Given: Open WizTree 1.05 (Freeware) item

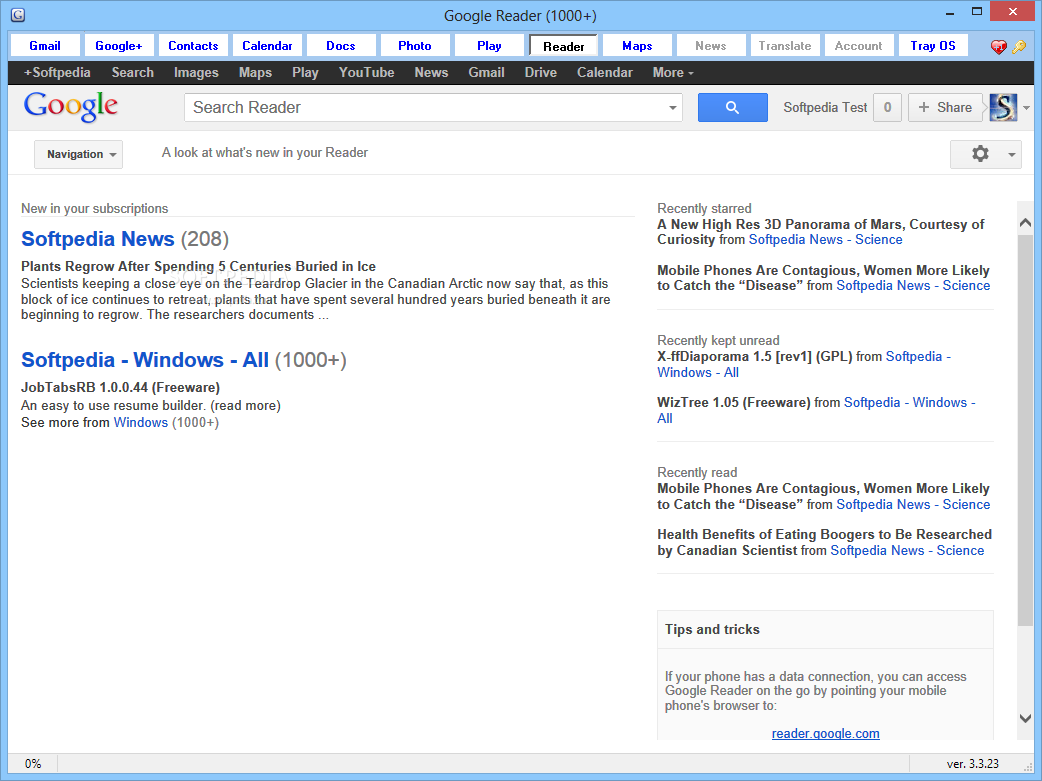Looking at the screenshot, I should [x=734, y=403].
